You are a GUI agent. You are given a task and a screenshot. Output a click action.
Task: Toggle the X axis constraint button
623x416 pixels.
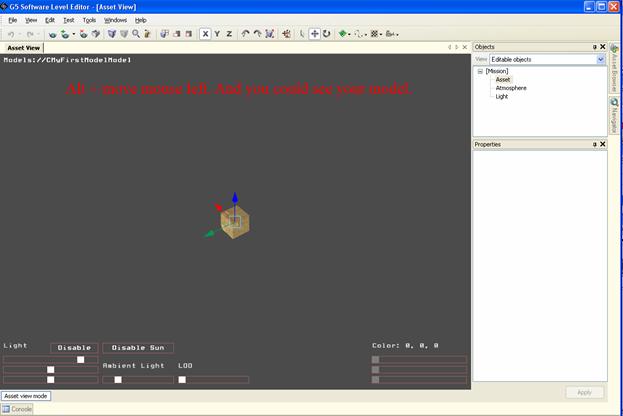point(205,33)
